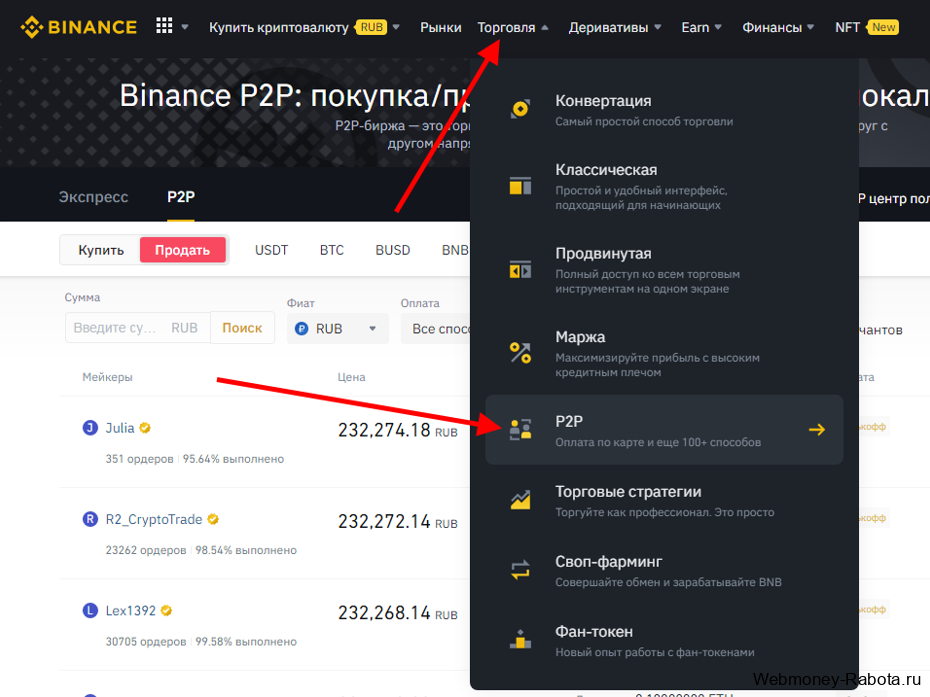Expand the Финансы menu
Image resolution: width=930 pixels, height=697 pixels.
tap(778, 27)
